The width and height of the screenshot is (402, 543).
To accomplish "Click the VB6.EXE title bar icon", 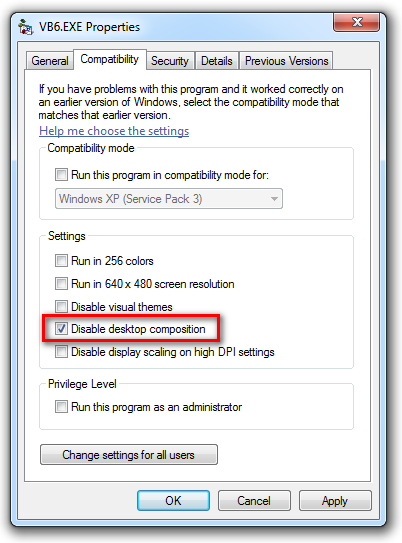I will [x=26, y=27].
